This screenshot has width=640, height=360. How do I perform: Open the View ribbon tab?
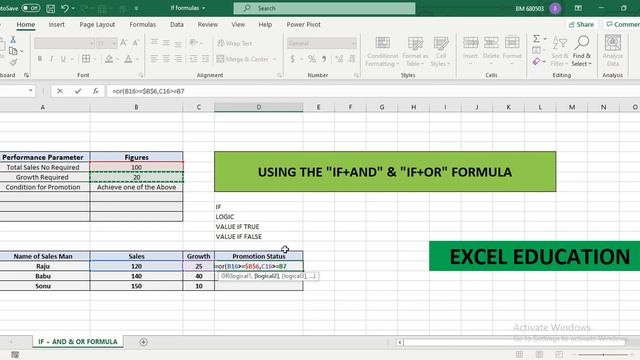click(238, 24)
